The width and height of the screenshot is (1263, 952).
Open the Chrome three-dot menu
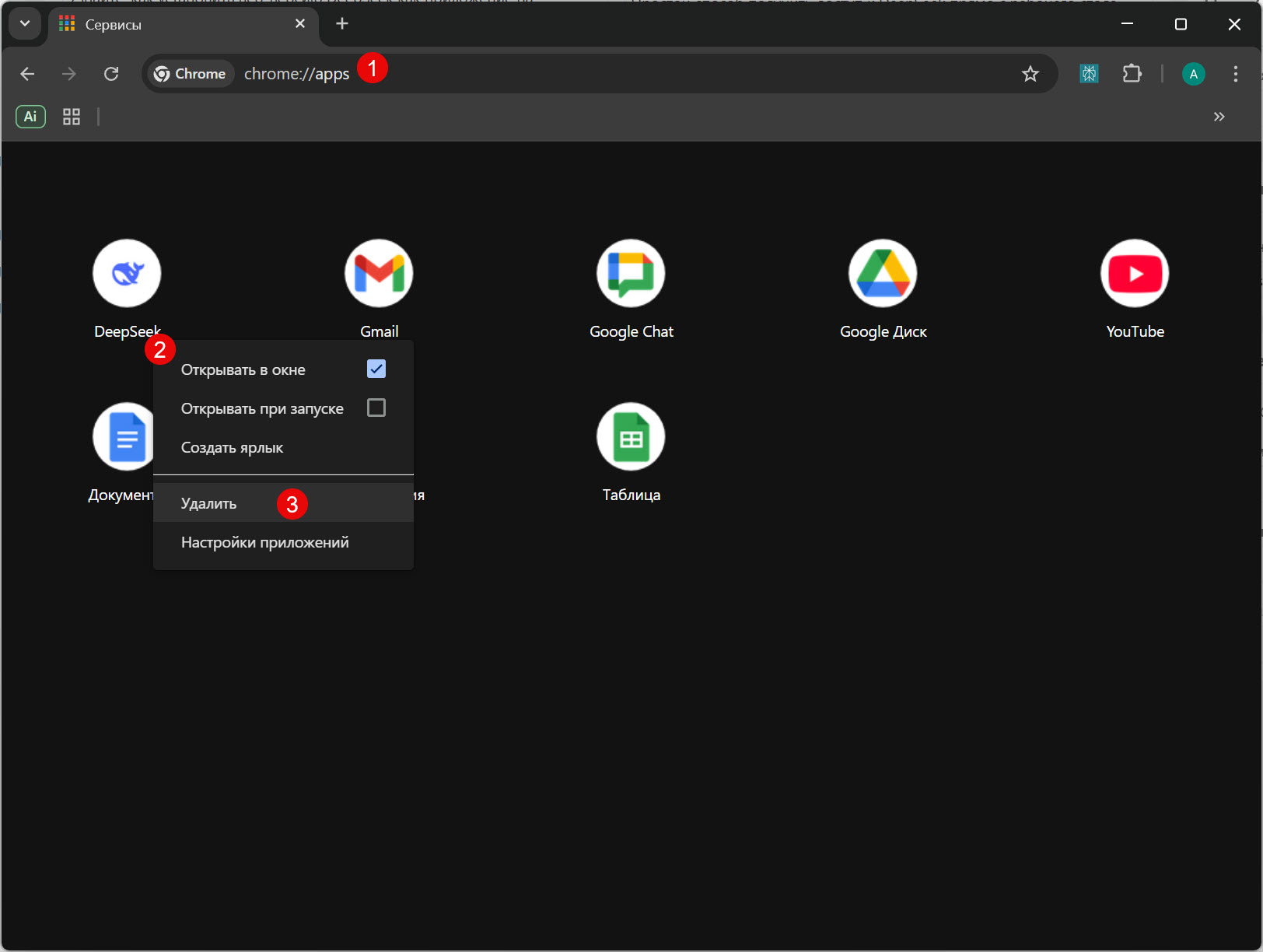pyautogui.click(x=1235, y=74)
